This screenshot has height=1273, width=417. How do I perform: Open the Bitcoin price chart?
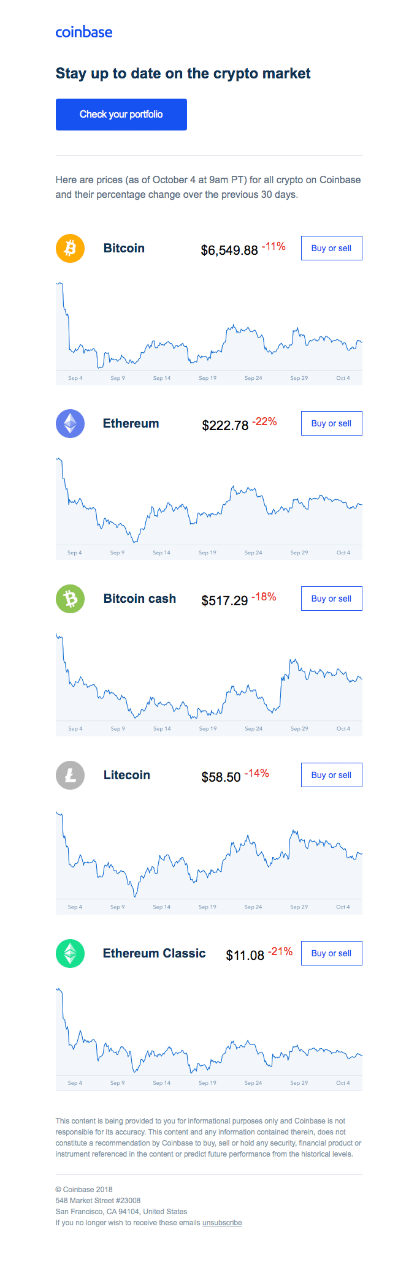(x=208, y=332)
